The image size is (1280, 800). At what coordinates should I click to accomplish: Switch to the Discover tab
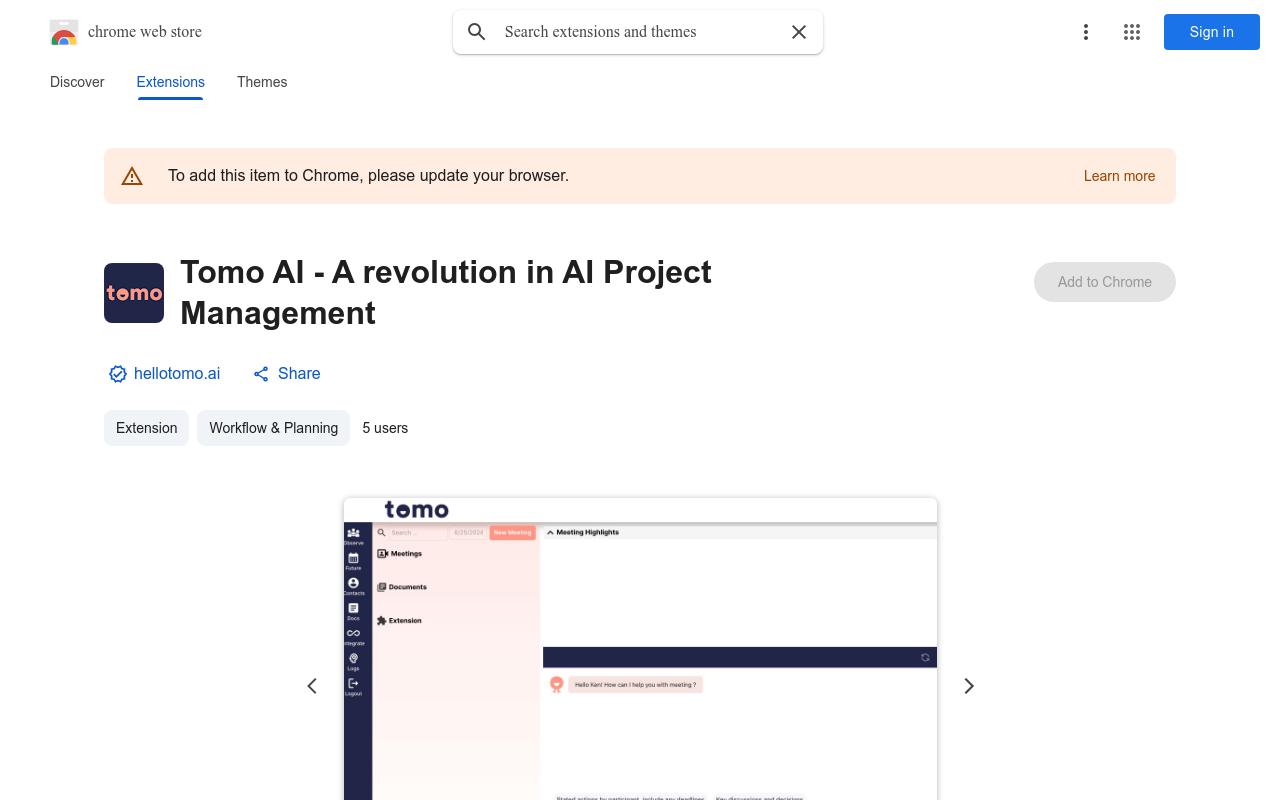point(77,82)
